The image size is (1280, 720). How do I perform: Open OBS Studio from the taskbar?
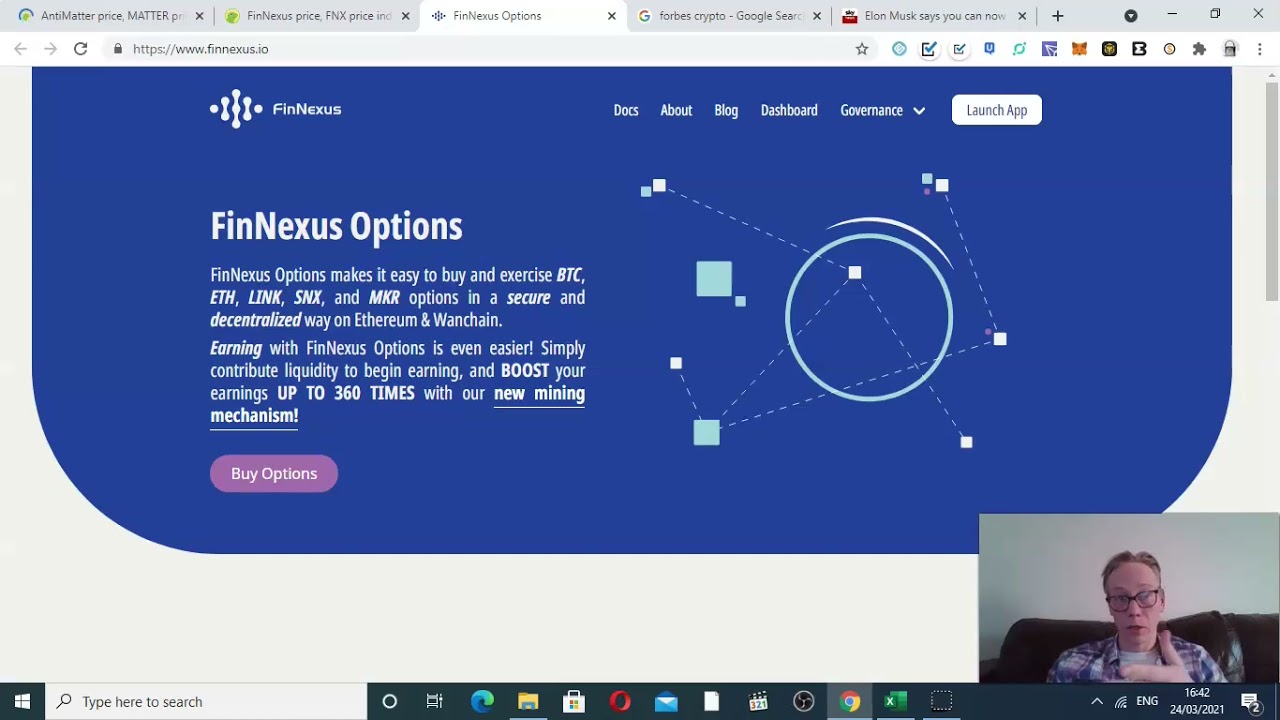click(804, 701)
